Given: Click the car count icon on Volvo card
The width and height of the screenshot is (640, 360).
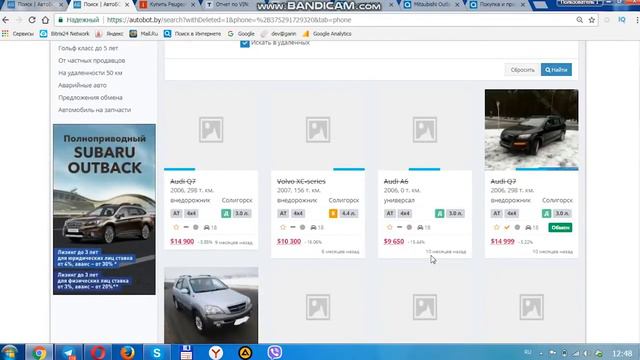Looking at the screenshot, I should tap(313, 227).
